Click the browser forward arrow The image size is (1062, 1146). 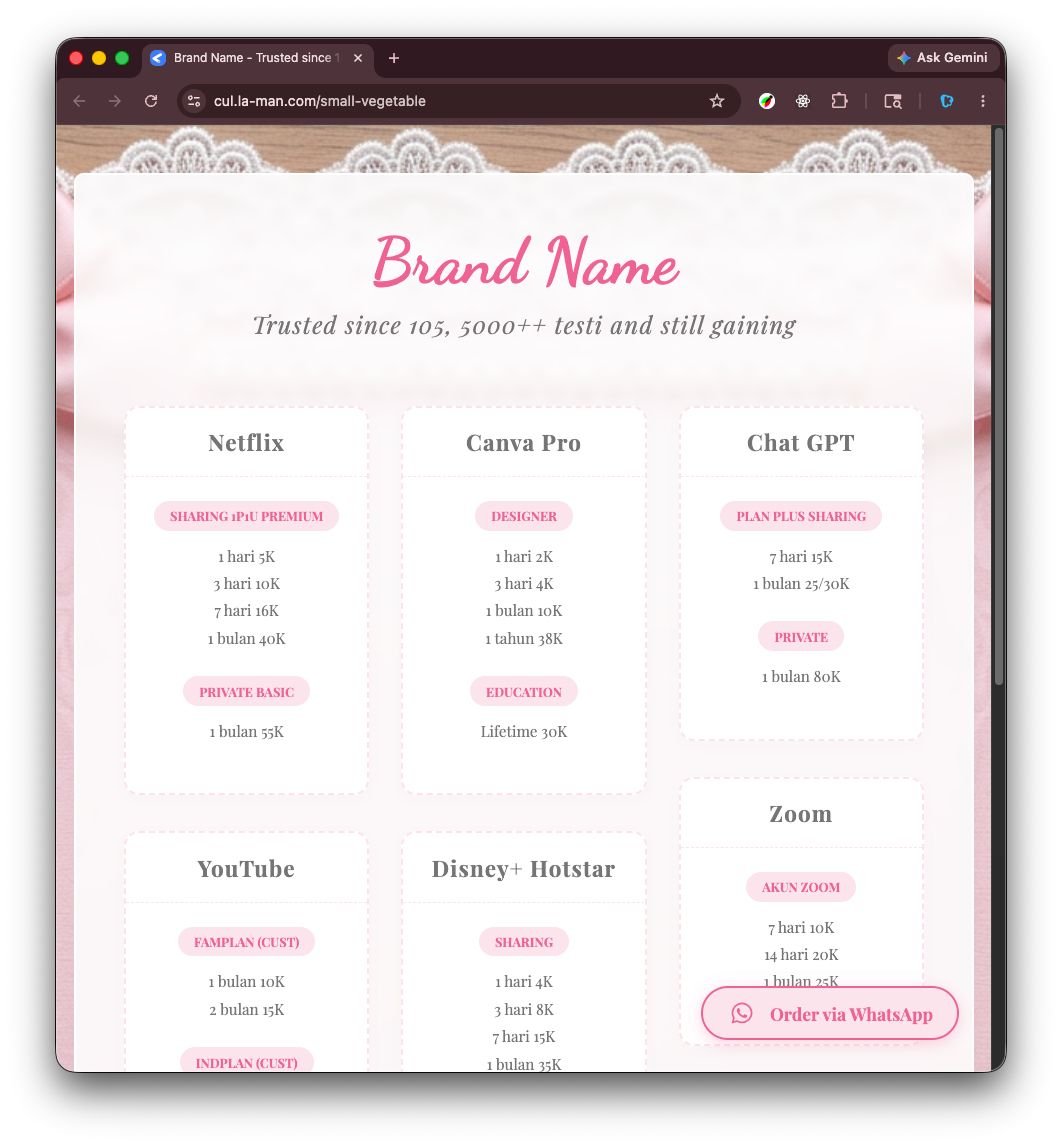[115, 101]
